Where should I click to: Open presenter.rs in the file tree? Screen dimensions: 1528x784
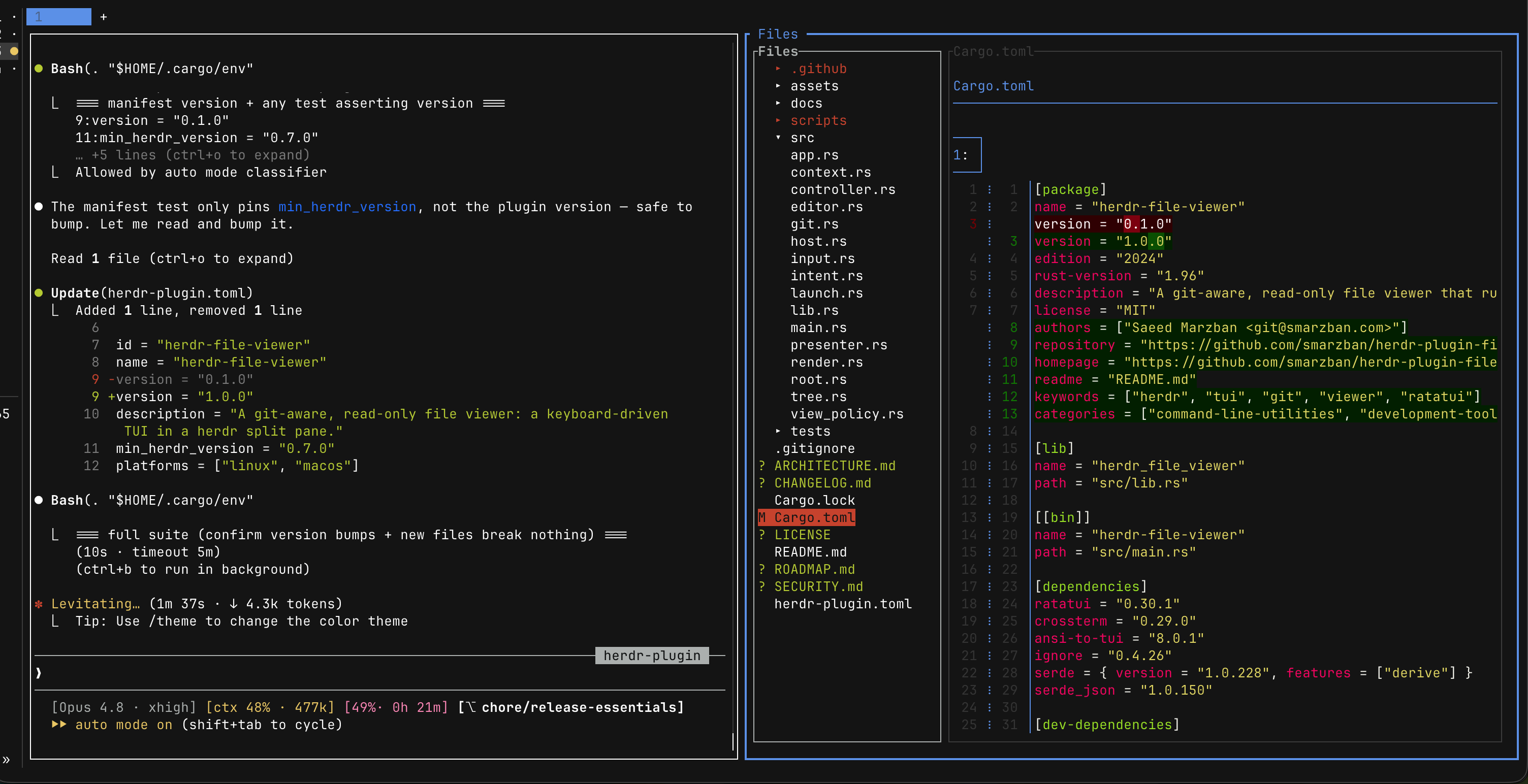pyautogui.click(x=839, y=345)
